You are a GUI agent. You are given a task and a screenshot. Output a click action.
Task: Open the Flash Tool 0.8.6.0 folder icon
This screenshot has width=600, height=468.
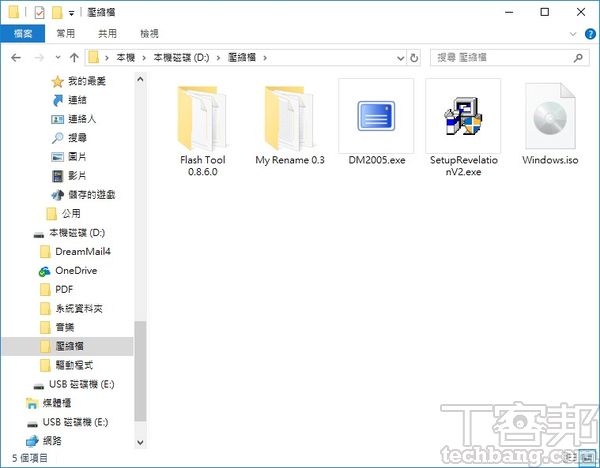pyautogui.click(x=202, y=118)
